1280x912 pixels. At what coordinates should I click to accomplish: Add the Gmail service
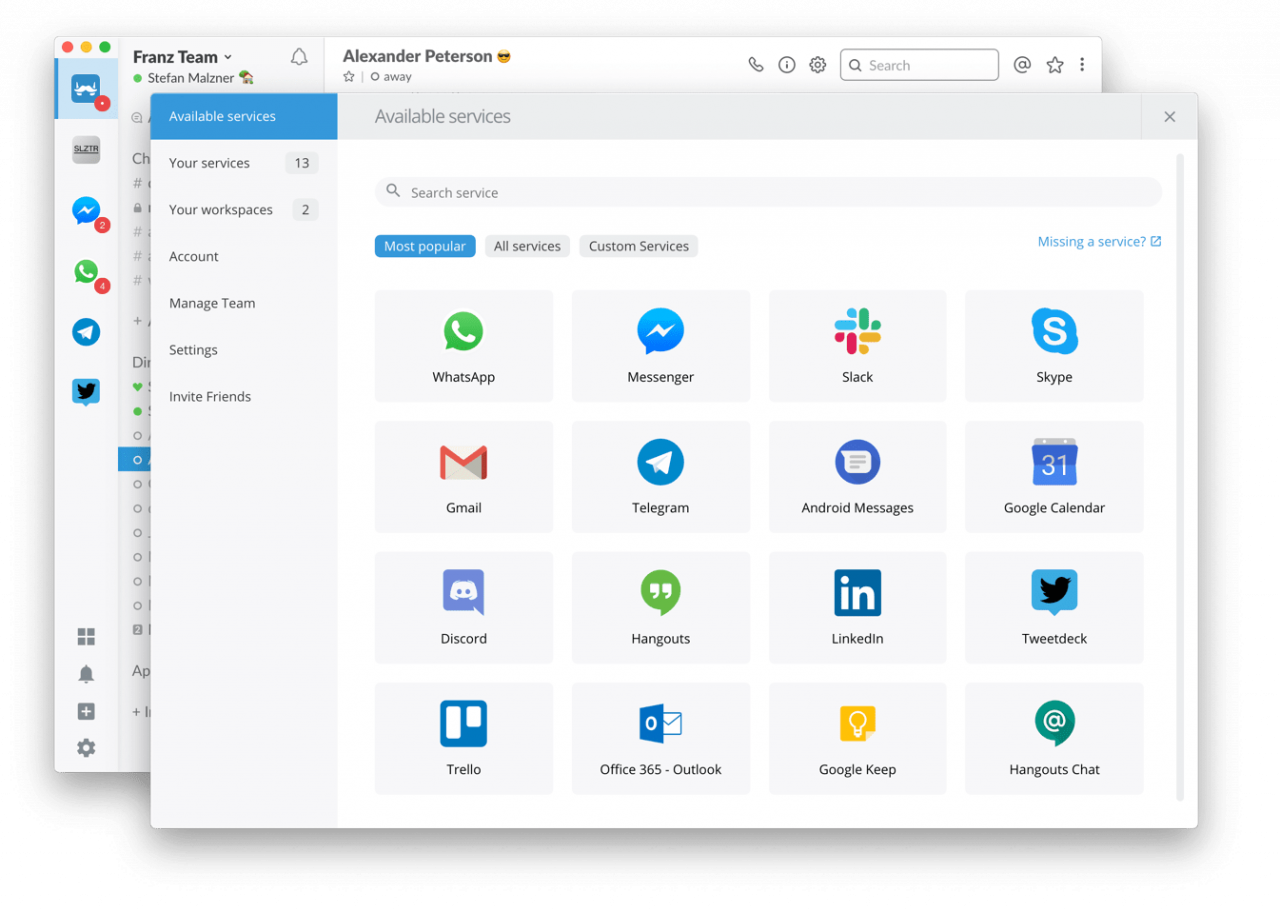click(x=463, y=477)
